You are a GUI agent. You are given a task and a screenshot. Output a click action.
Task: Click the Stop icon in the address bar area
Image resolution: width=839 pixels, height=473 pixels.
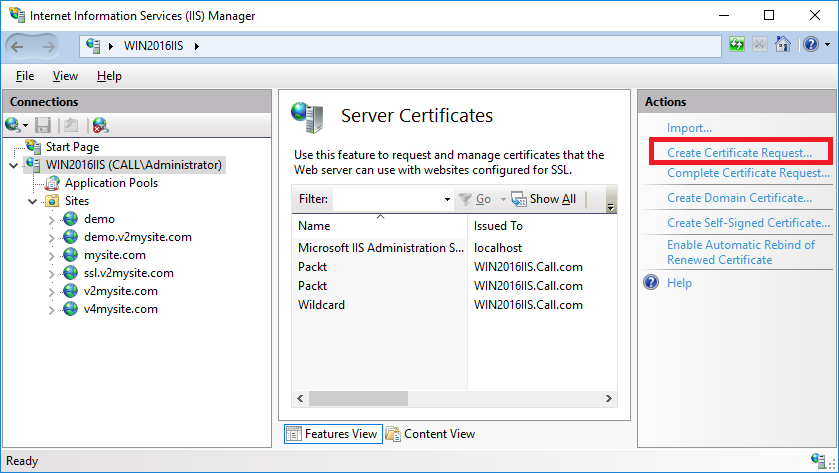coord(759,44)
